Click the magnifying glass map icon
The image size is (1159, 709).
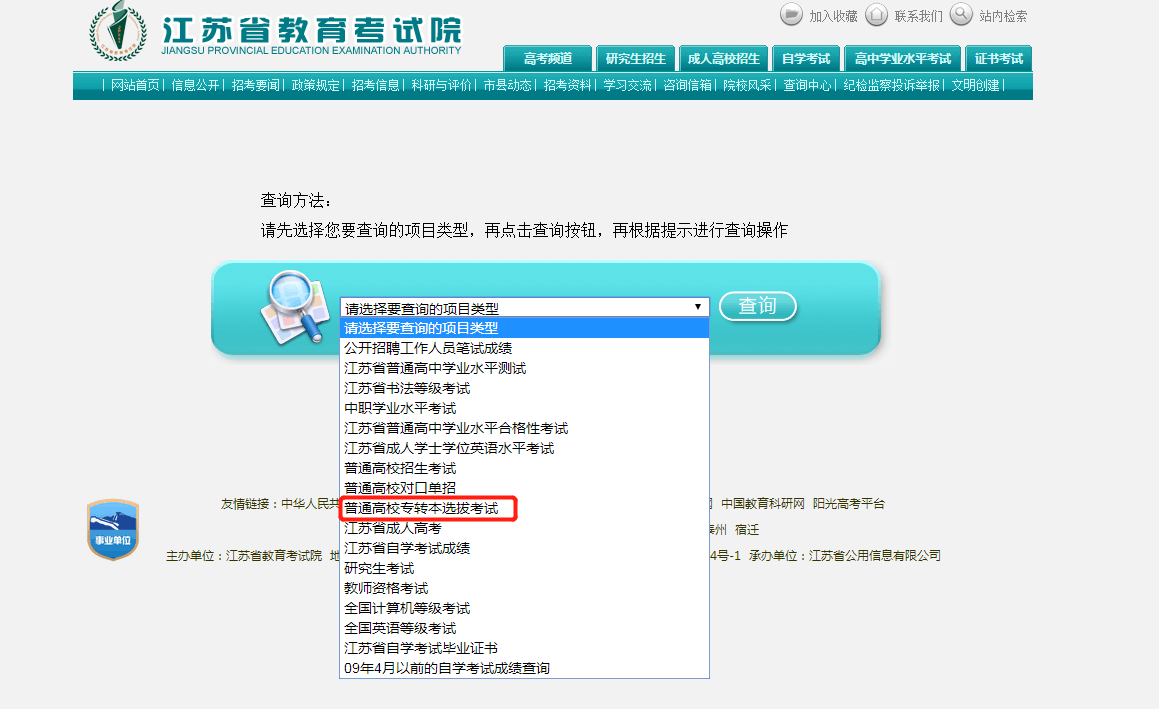pos(296,307)
